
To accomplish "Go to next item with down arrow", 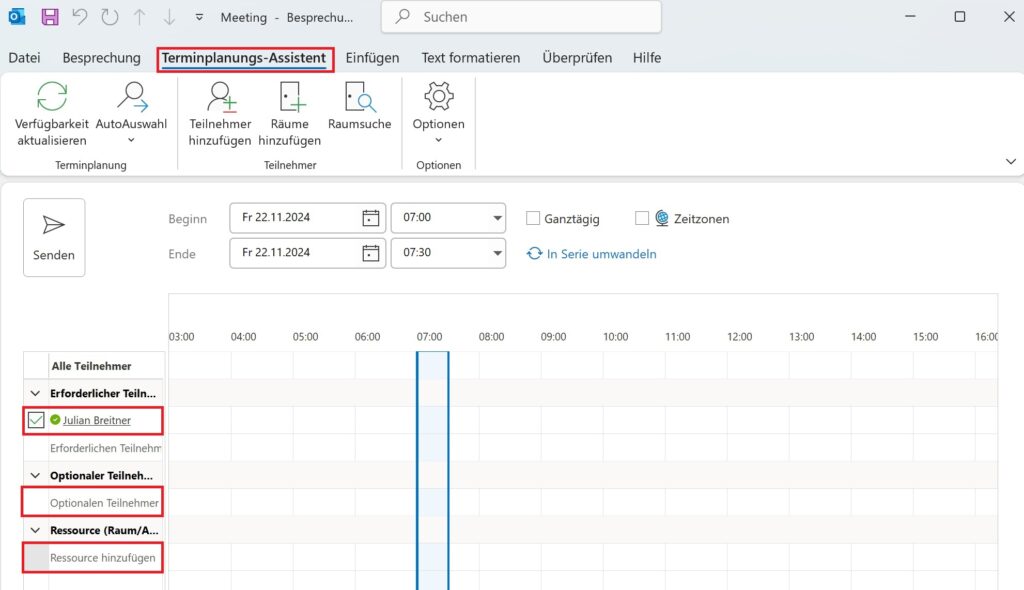I will pos(169,17).
